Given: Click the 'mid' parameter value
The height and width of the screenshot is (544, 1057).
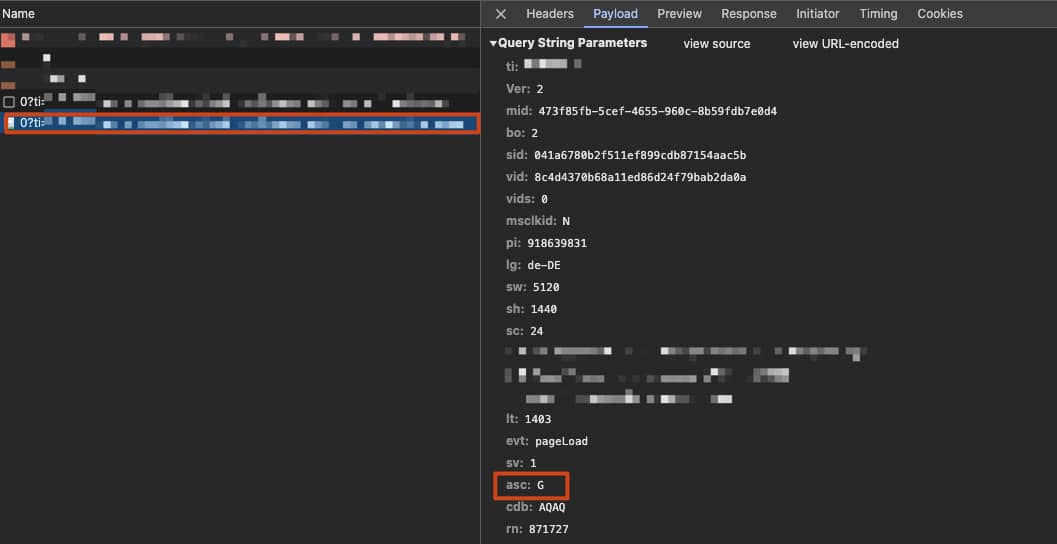Looking at the screenshot, I should (x=657, y=111).
